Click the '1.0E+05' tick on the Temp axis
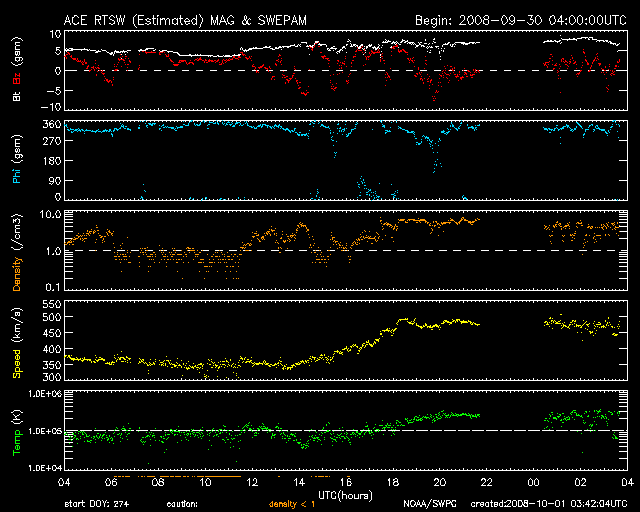This screenshot has width=640, height=512. coord(45,431)
